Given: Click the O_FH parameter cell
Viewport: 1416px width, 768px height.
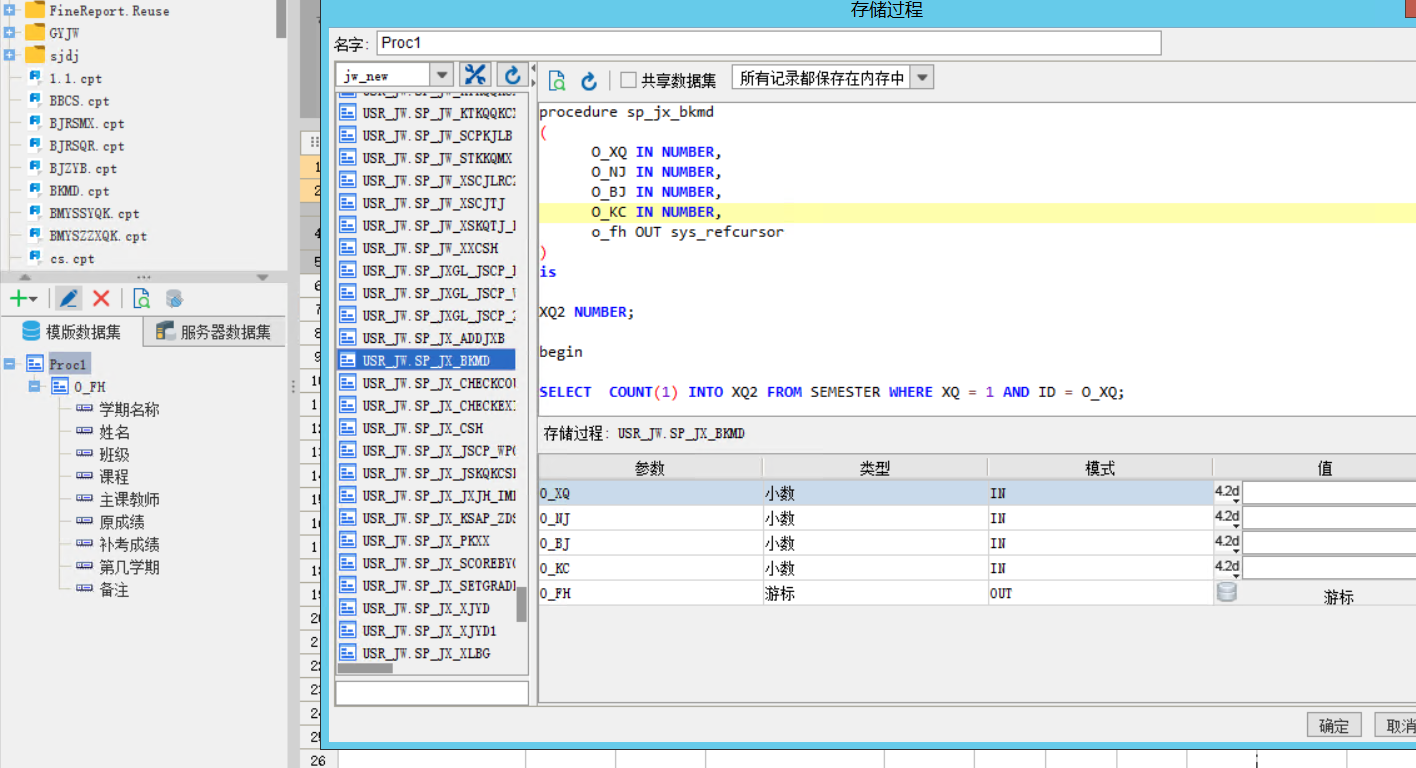Looking at the screenshot, I should tap(650, 593).
